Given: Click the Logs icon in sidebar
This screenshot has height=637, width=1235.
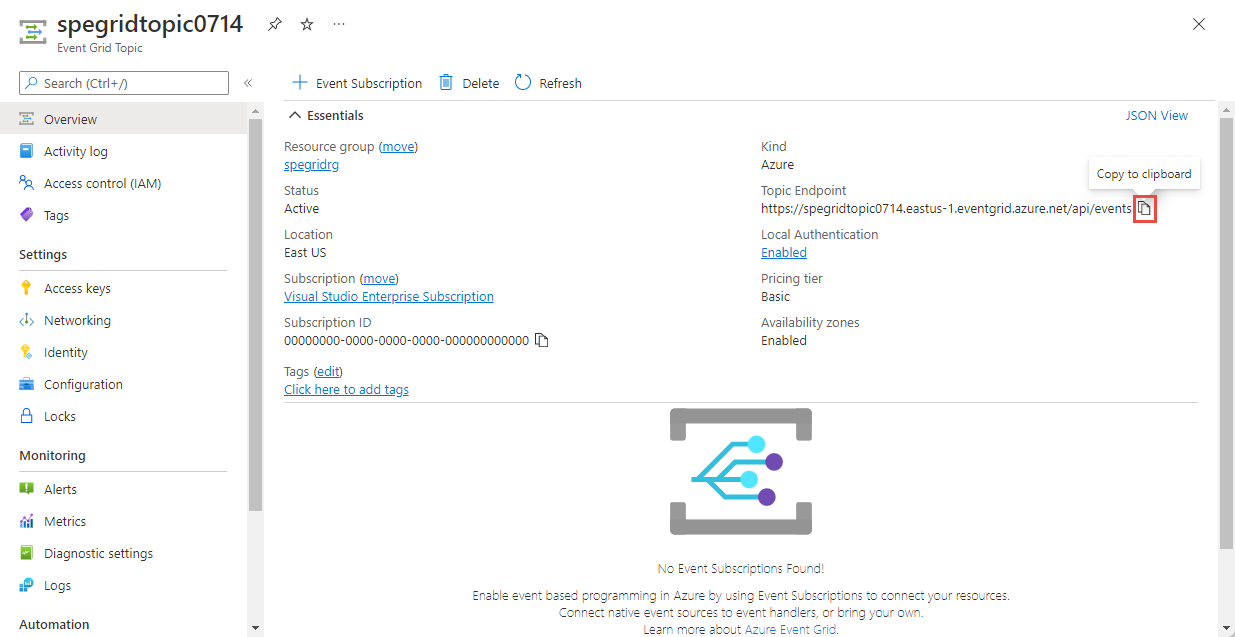Looking at the screenshot, I should click(27, 585).
